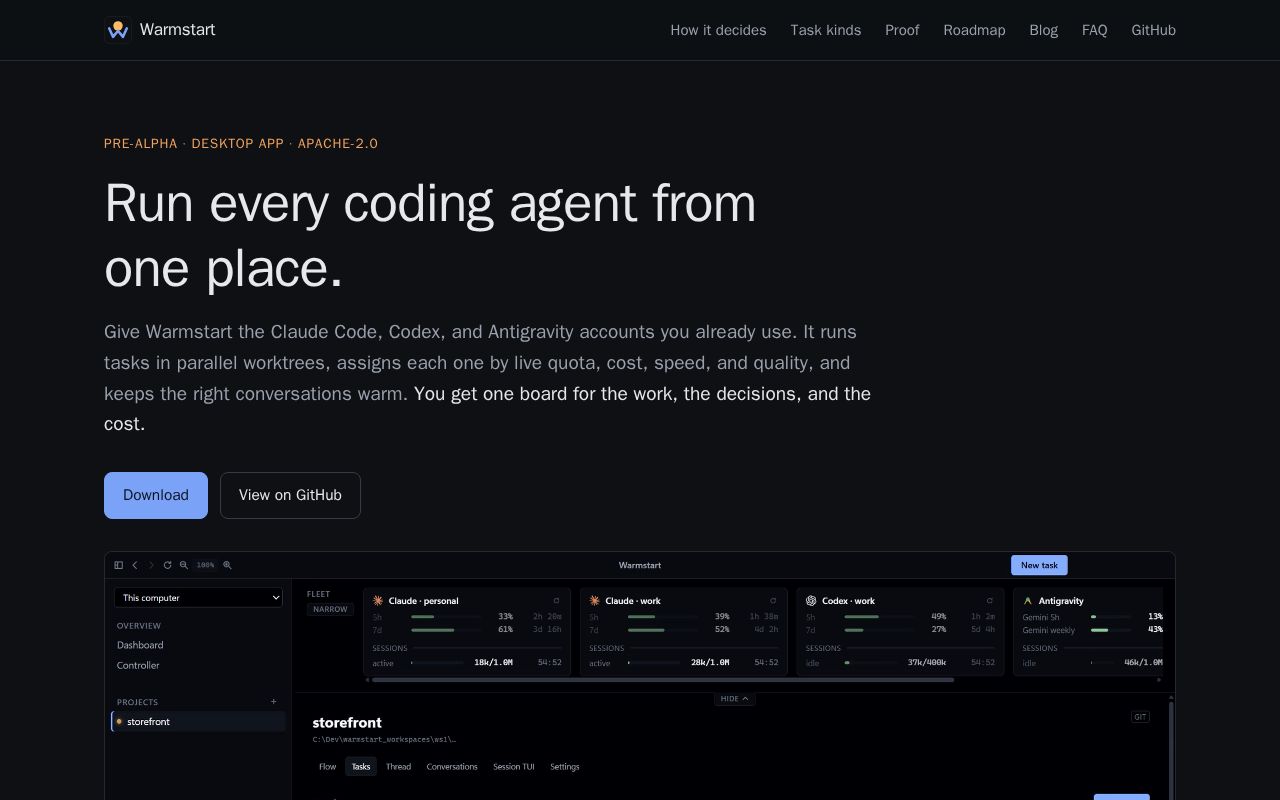Open the Conversations tab

452,767
